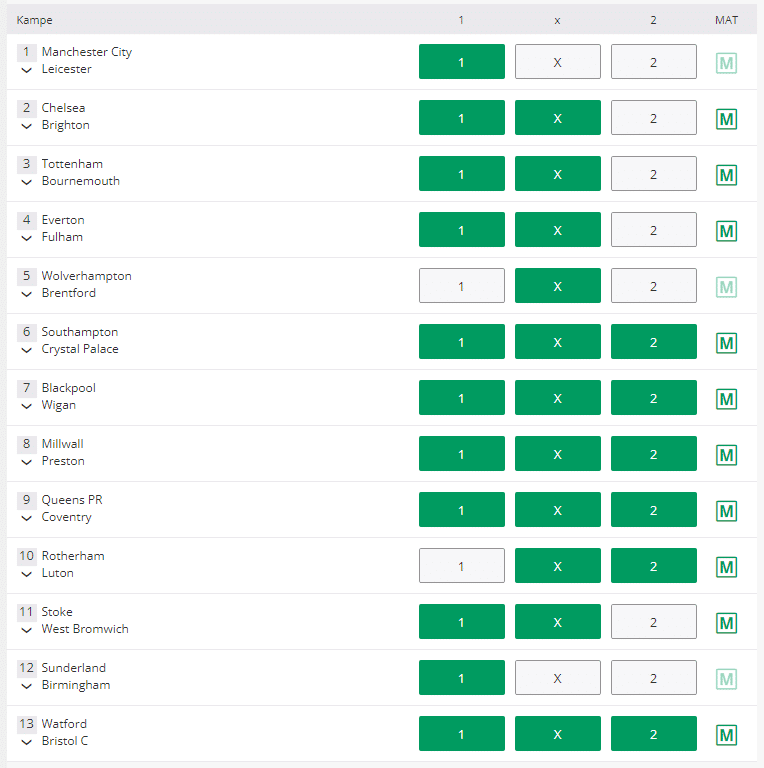764x768 pixels.
Task: Select the 2 pick for Chelsea-Brighton
Action: (x=653, y=118)
